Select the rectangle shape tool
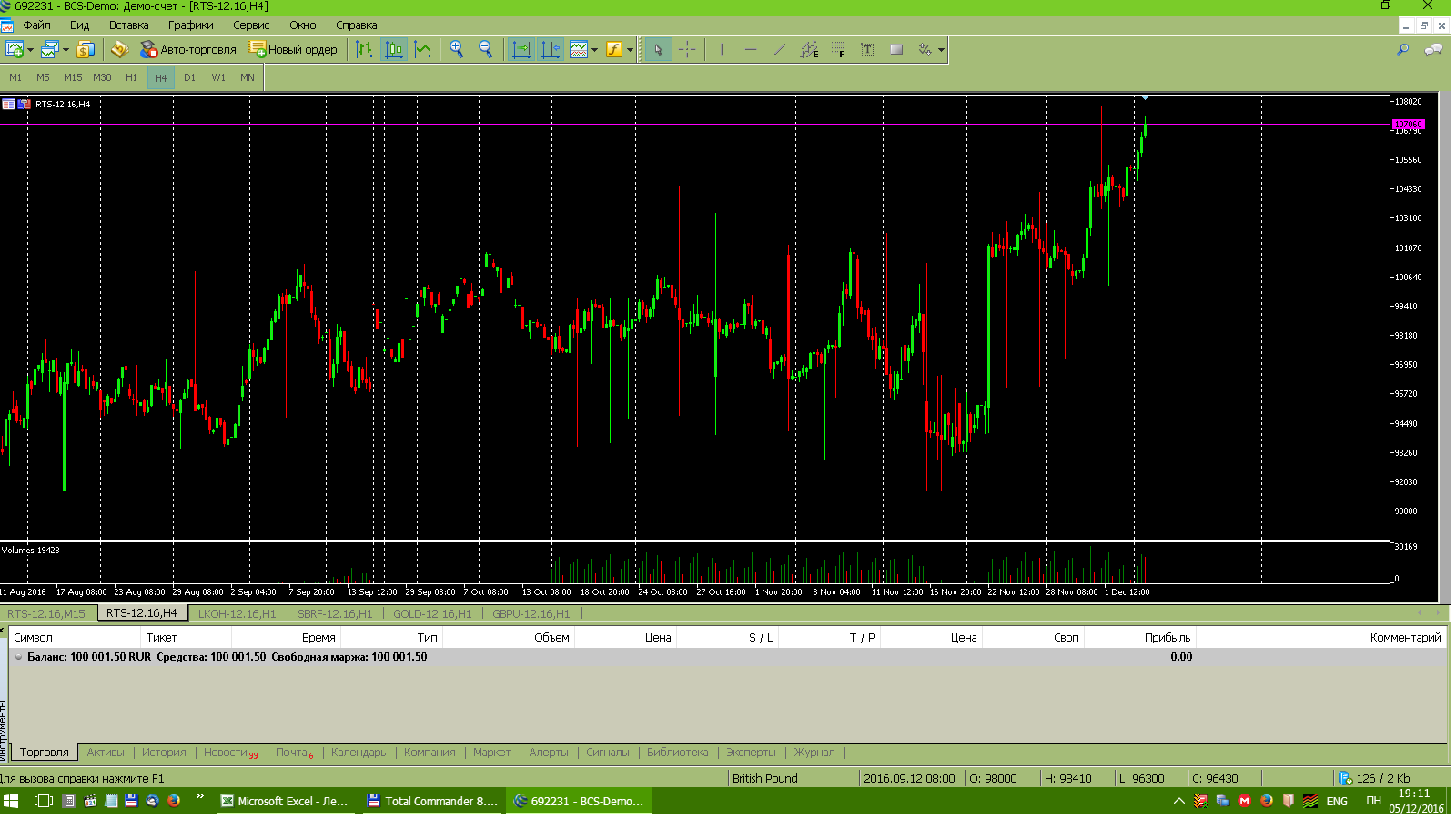The width and height of the screenshot is (1456, 819). click(x=896, y=49)
